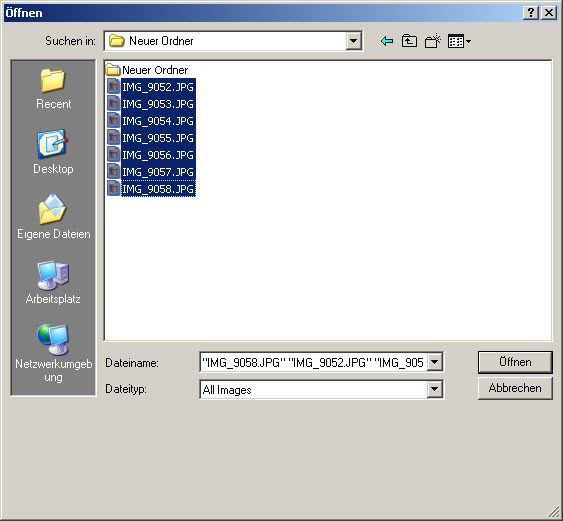Close the Öffnen dialog
The height and width of the screenshot is (521, 563).
click(549, 13)
